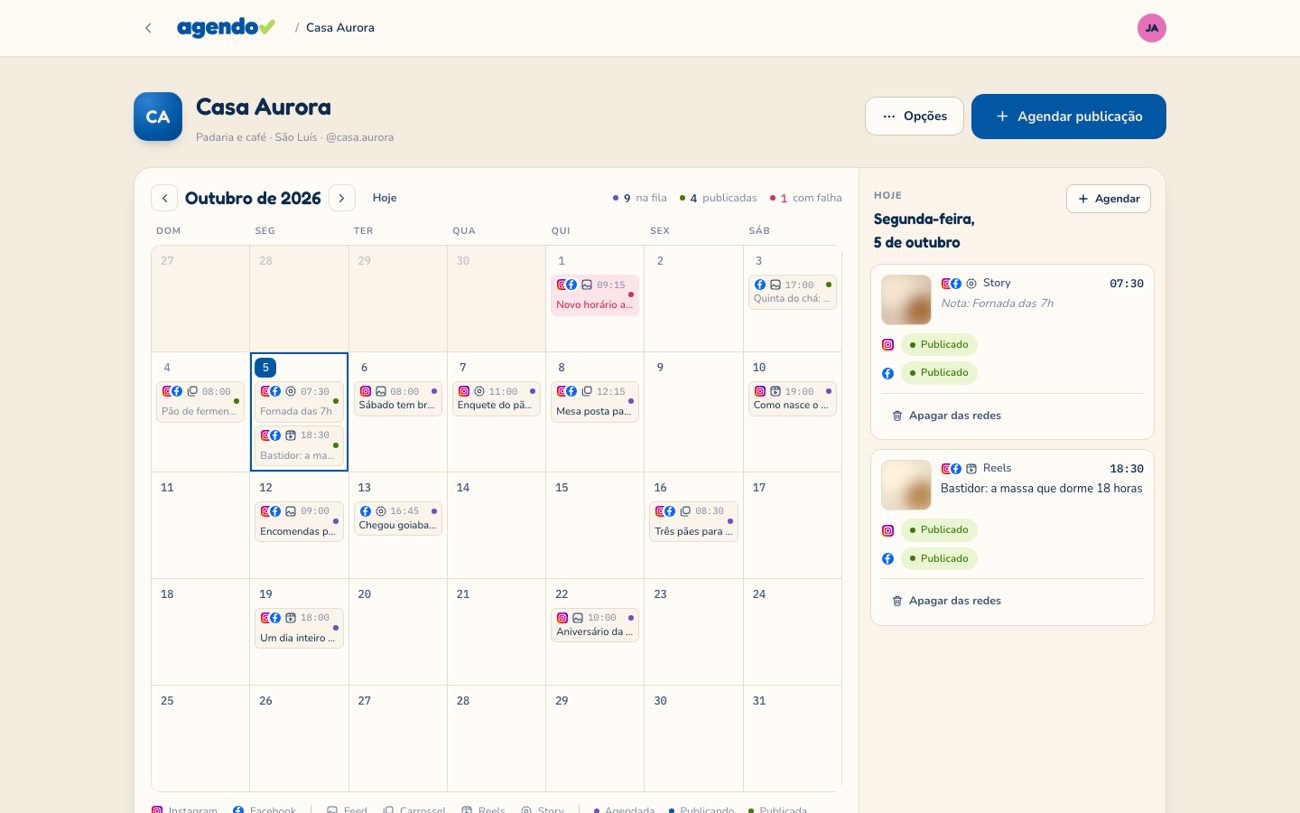Go to the previous month
The width and height of the screenshot is (1300, 813).
pyautogui.click(x=164, y=198)
